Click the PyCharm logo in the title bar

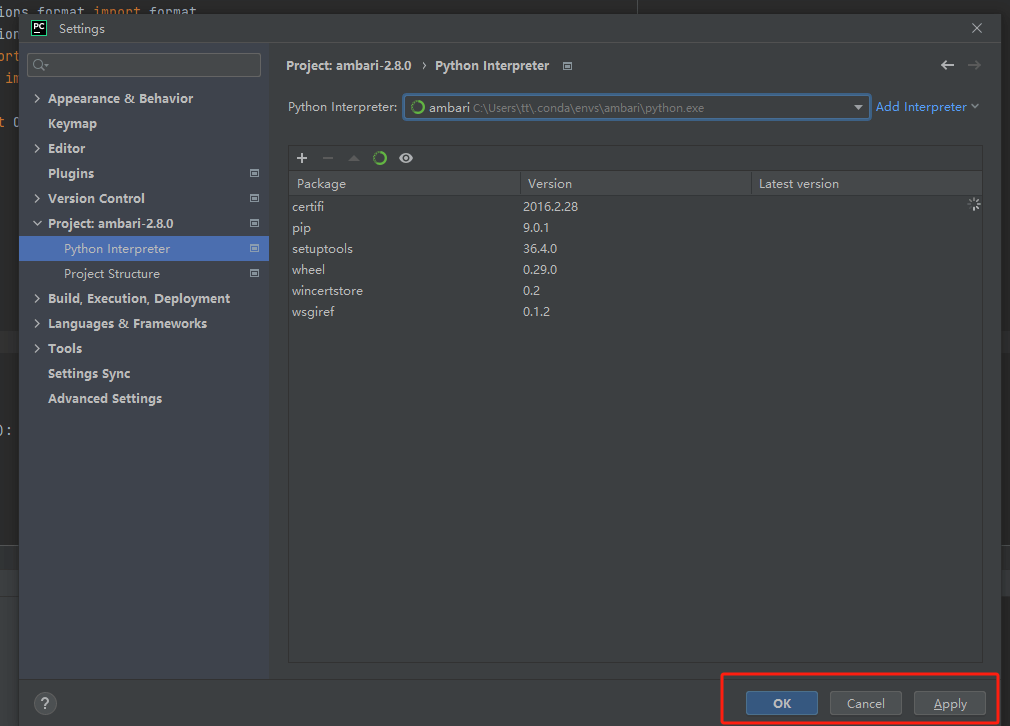tap(39, 28)
